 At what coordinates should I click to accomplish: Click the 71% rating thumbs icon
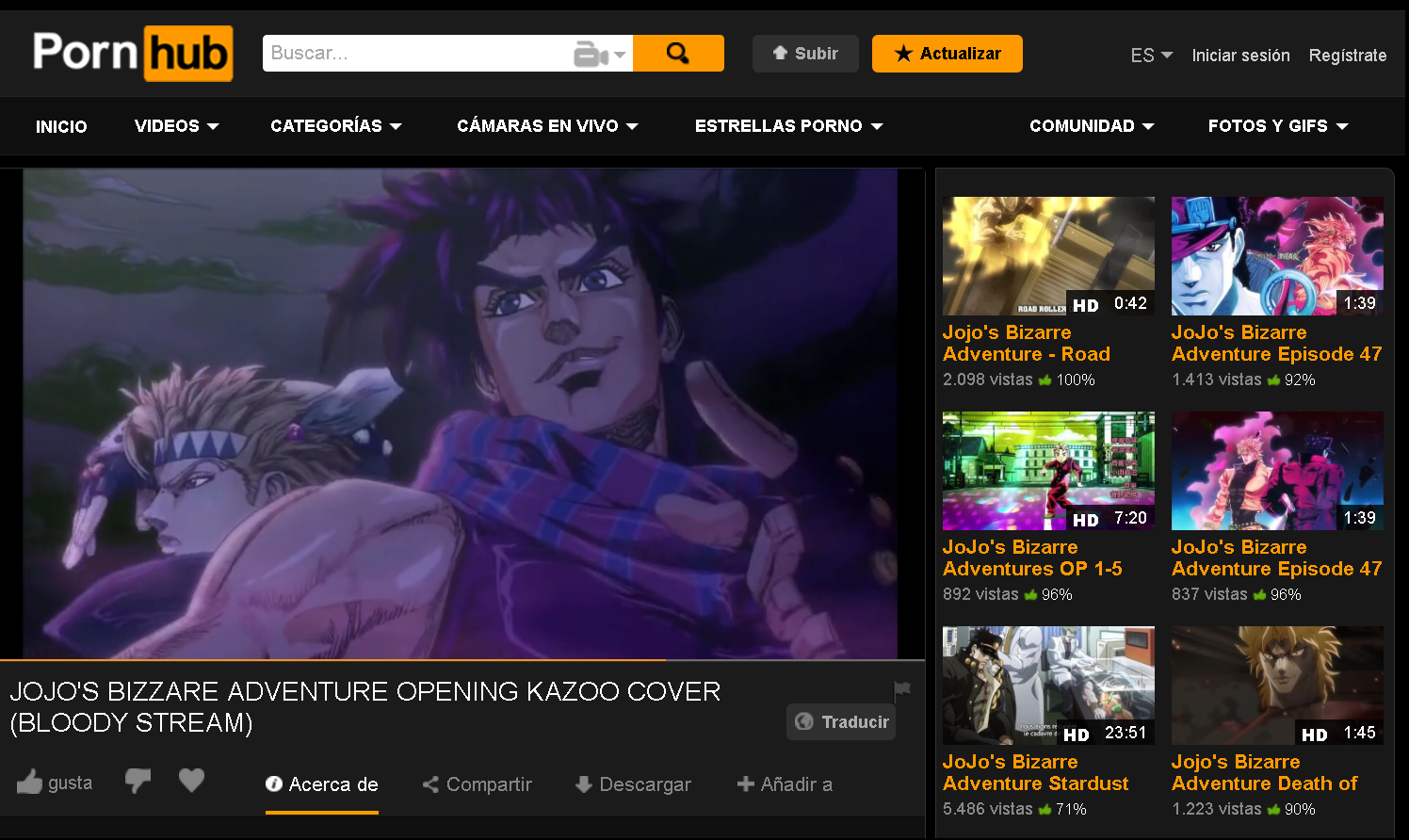coord(1045,809)
